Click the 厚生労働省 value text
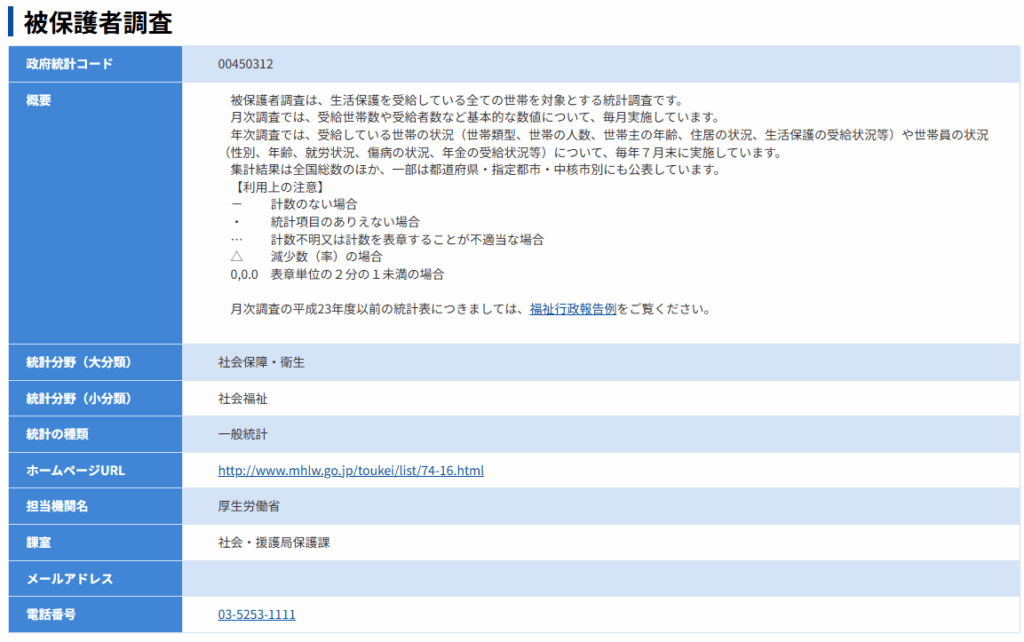1024x642 pixels. click(249, 506)
